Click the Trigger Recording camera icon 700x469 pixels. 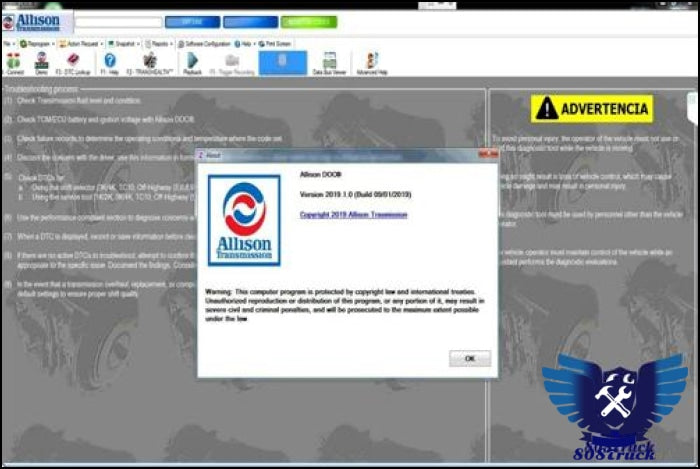(x=232, y=62)
